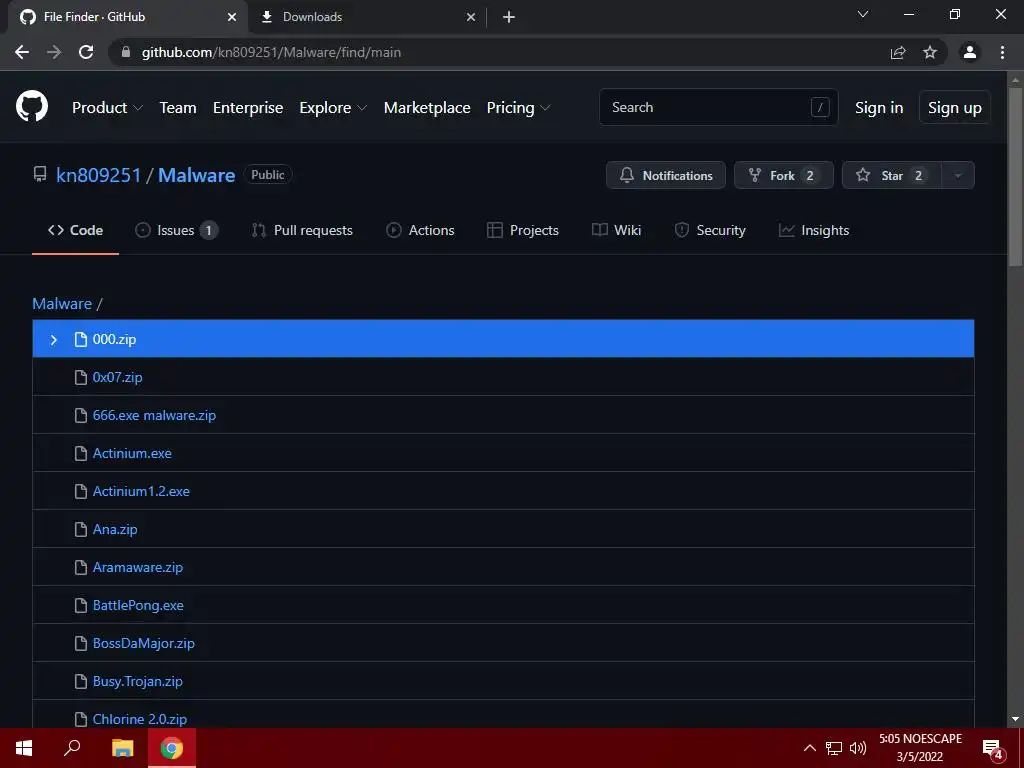1024x768 pixels.
Task: Bookmark this page with the star icon
Action: tap(930, 52)
